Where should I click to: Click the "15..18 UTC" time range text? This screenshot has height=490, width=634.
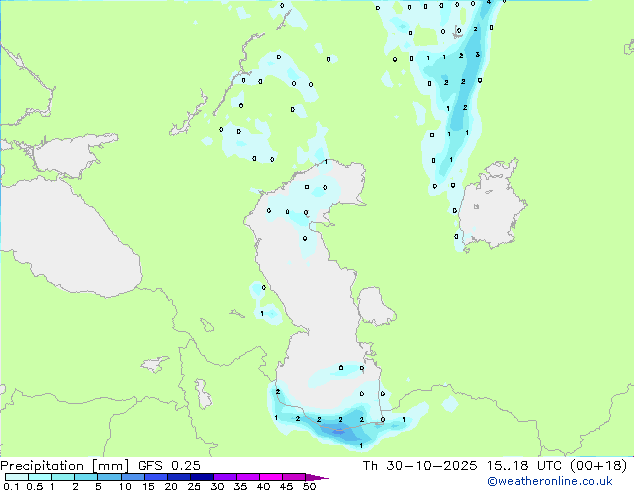[524, 466]
